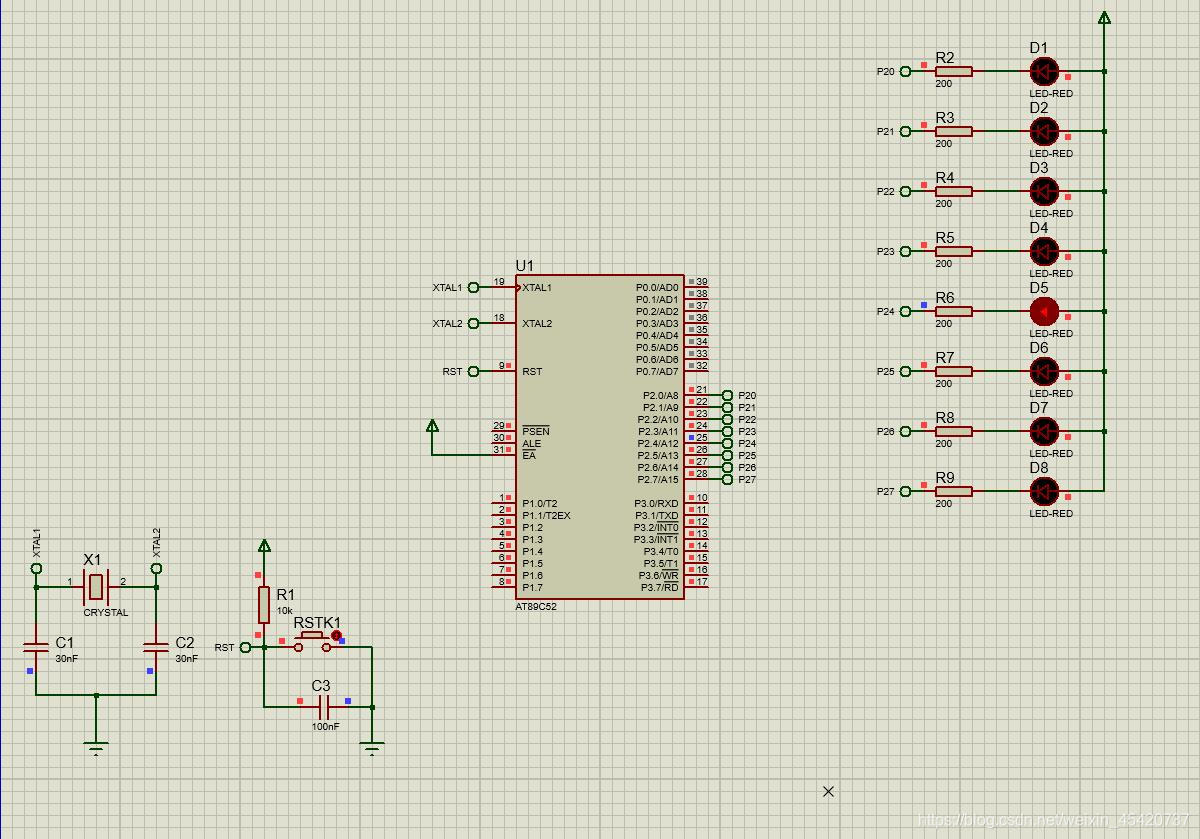Viewport: 1200px width, 839px height.
Task: Click the CRYSTAL value label
Action: click(106, 613)
